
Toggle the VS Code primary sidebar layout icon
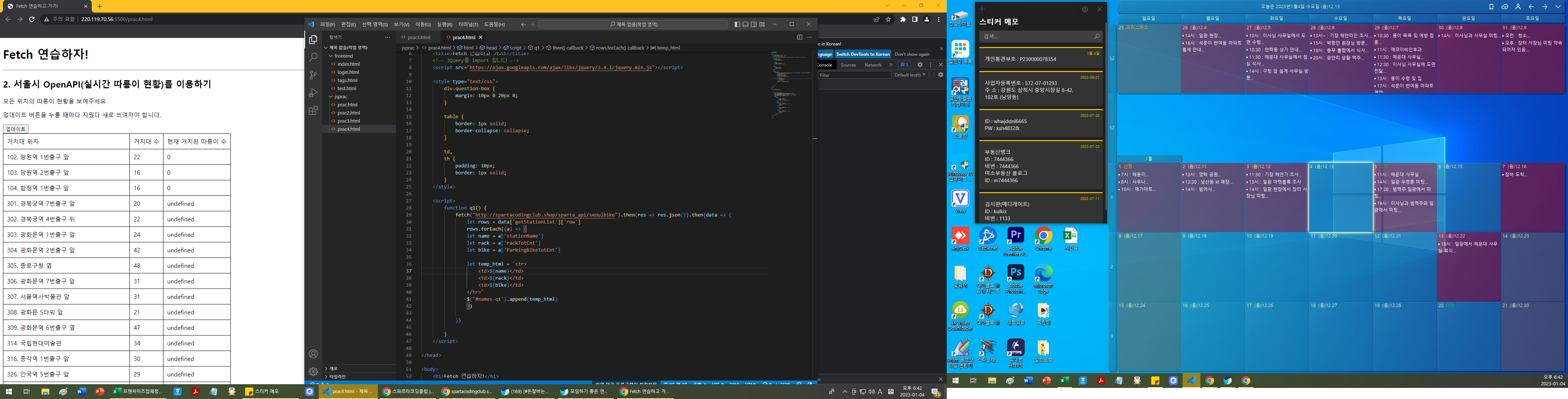pos(737,24)
